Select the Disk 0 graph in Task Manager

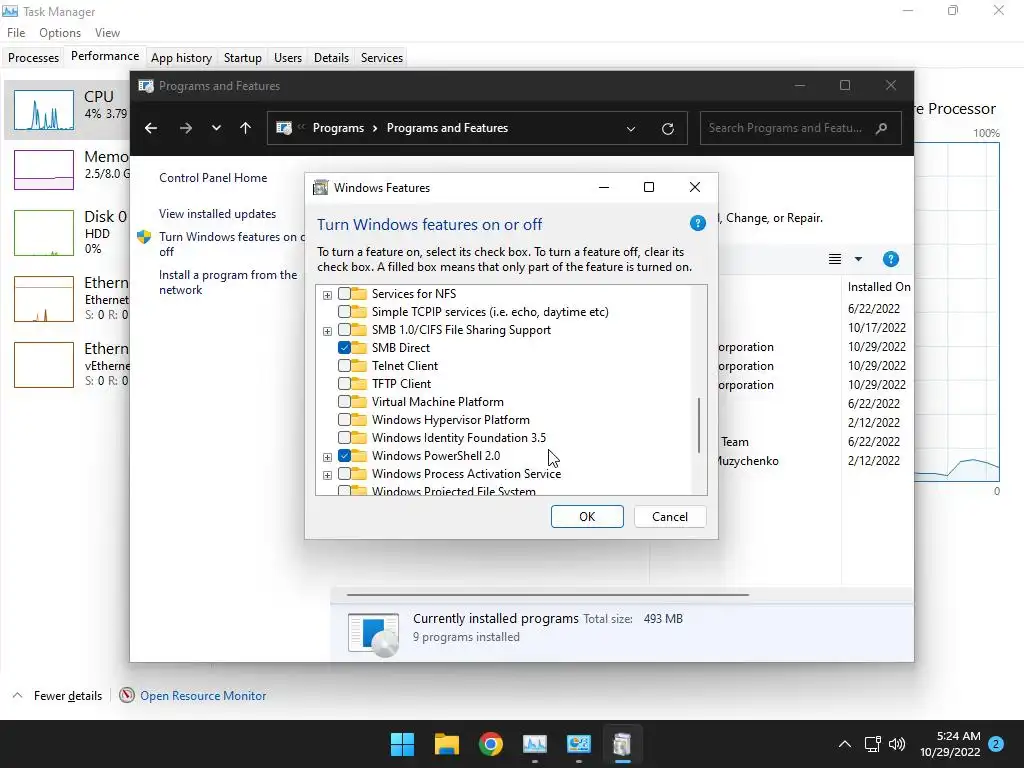tap(44, 233)
